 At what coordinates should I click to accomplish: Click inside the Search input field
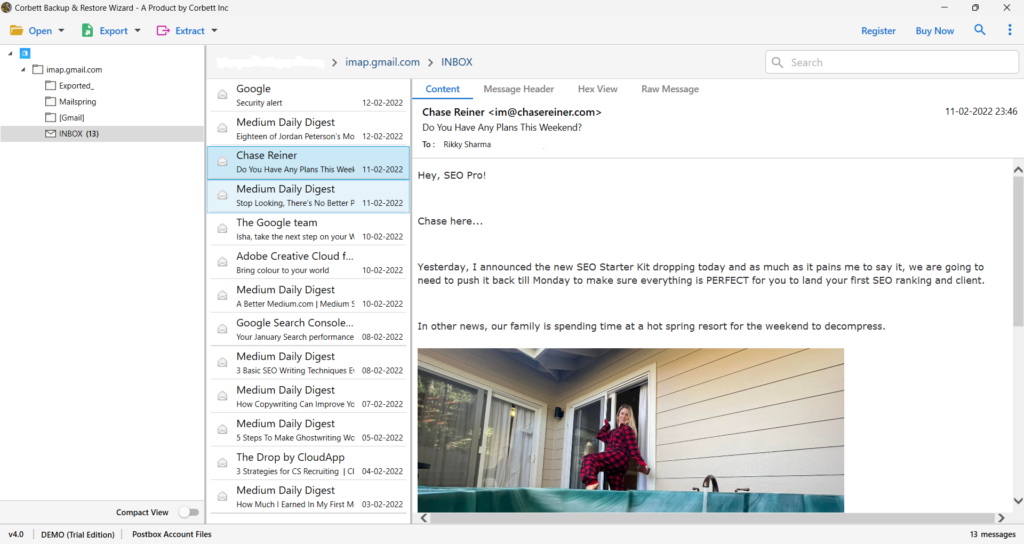(x=891, y=62)
